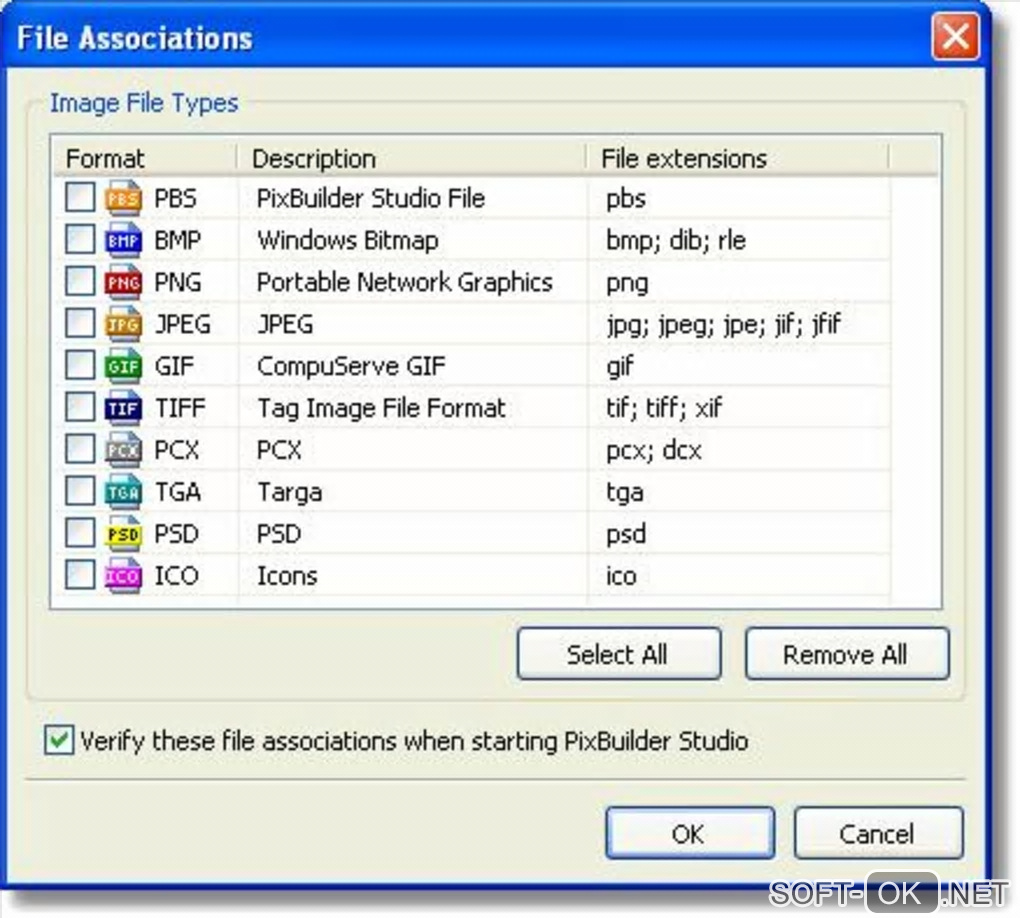Click the File extensions column header

coord(737,158)
